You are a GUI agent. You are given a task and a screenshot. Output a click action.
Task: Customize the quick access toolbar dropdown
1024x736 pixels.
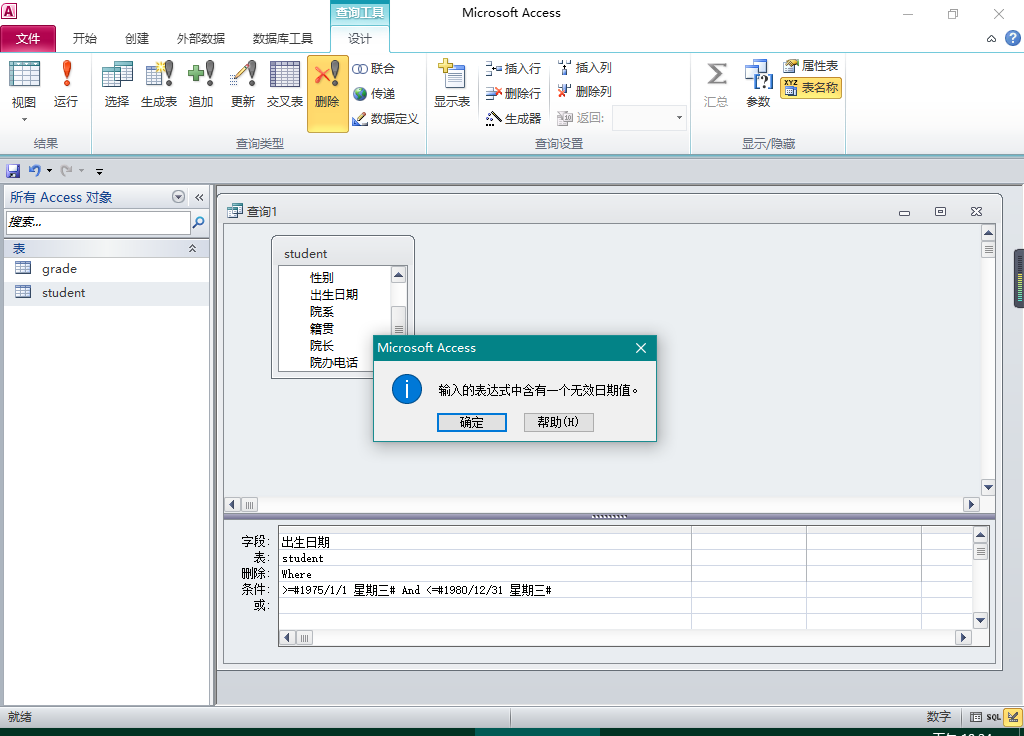click(99, 172)
